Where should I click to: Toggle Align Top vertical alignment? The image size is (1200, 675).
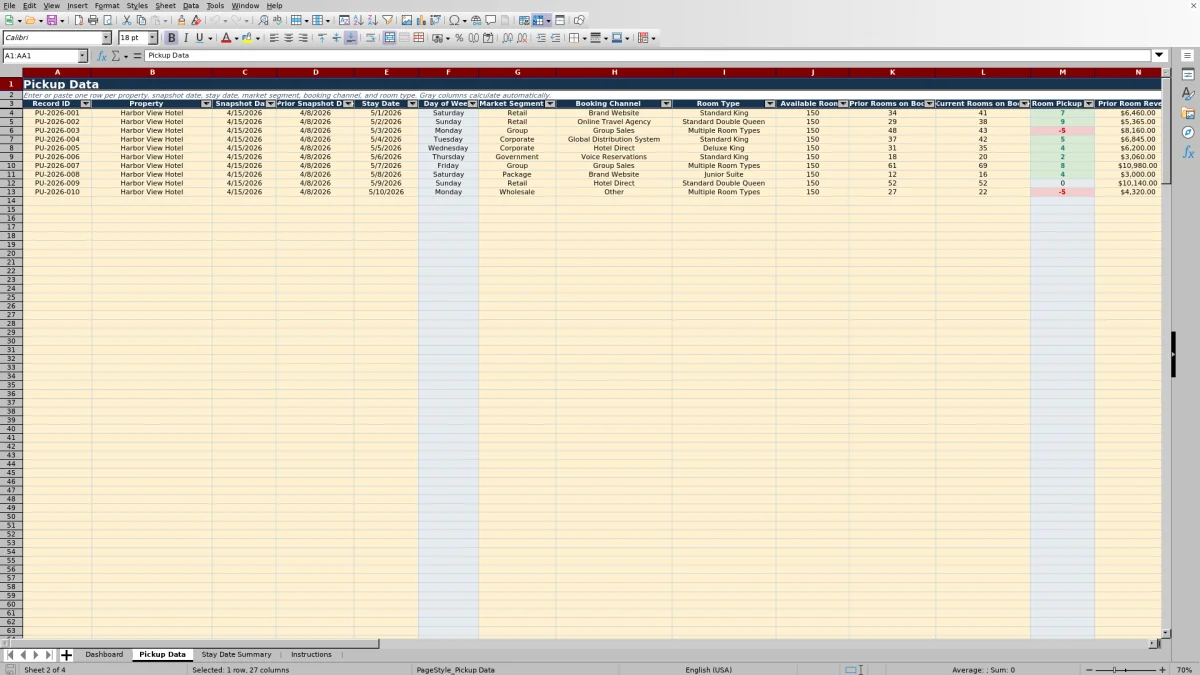(322, 38)
